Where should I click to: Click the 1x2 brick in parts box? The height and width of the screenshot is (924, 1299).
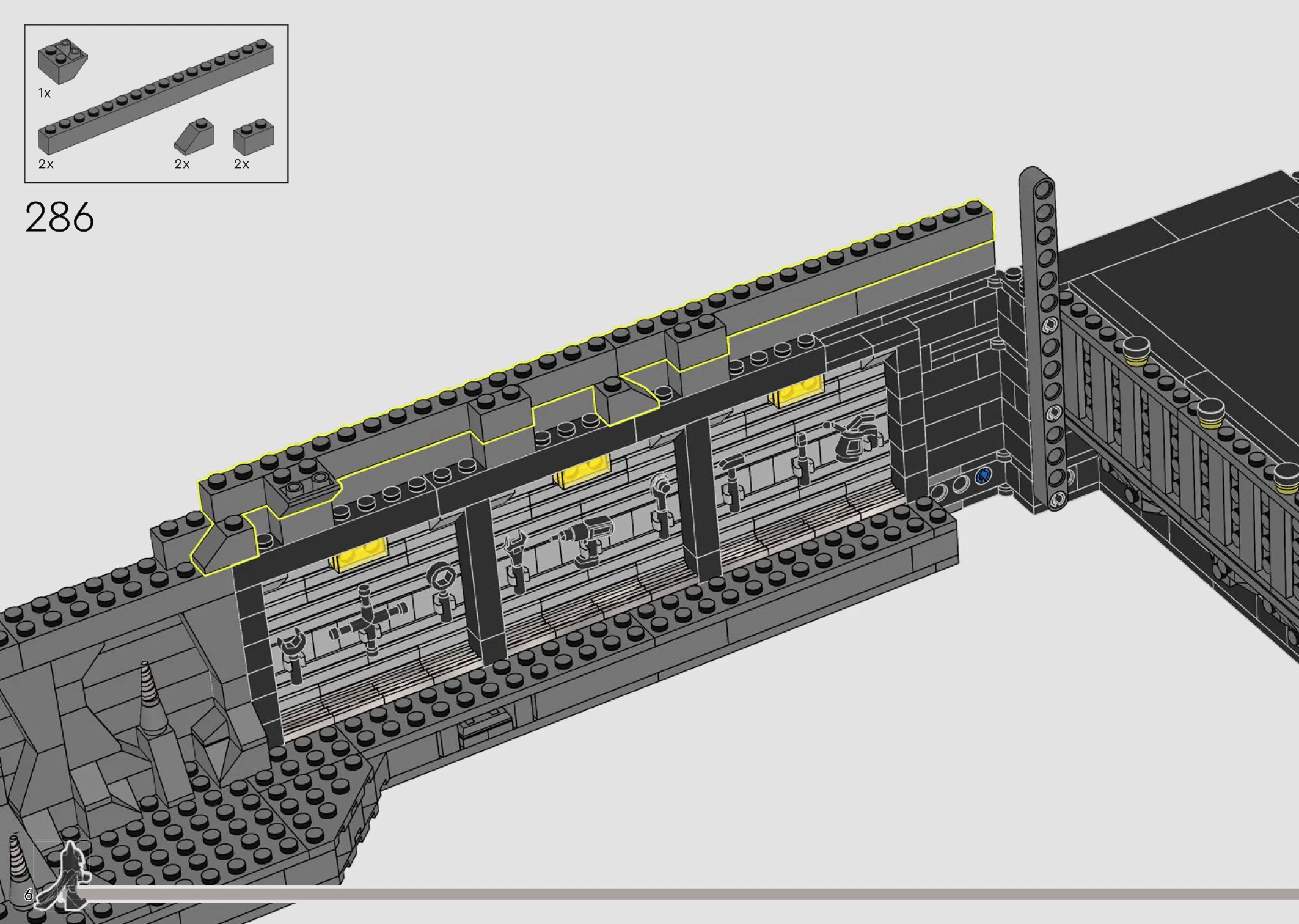tap(254, 137)
